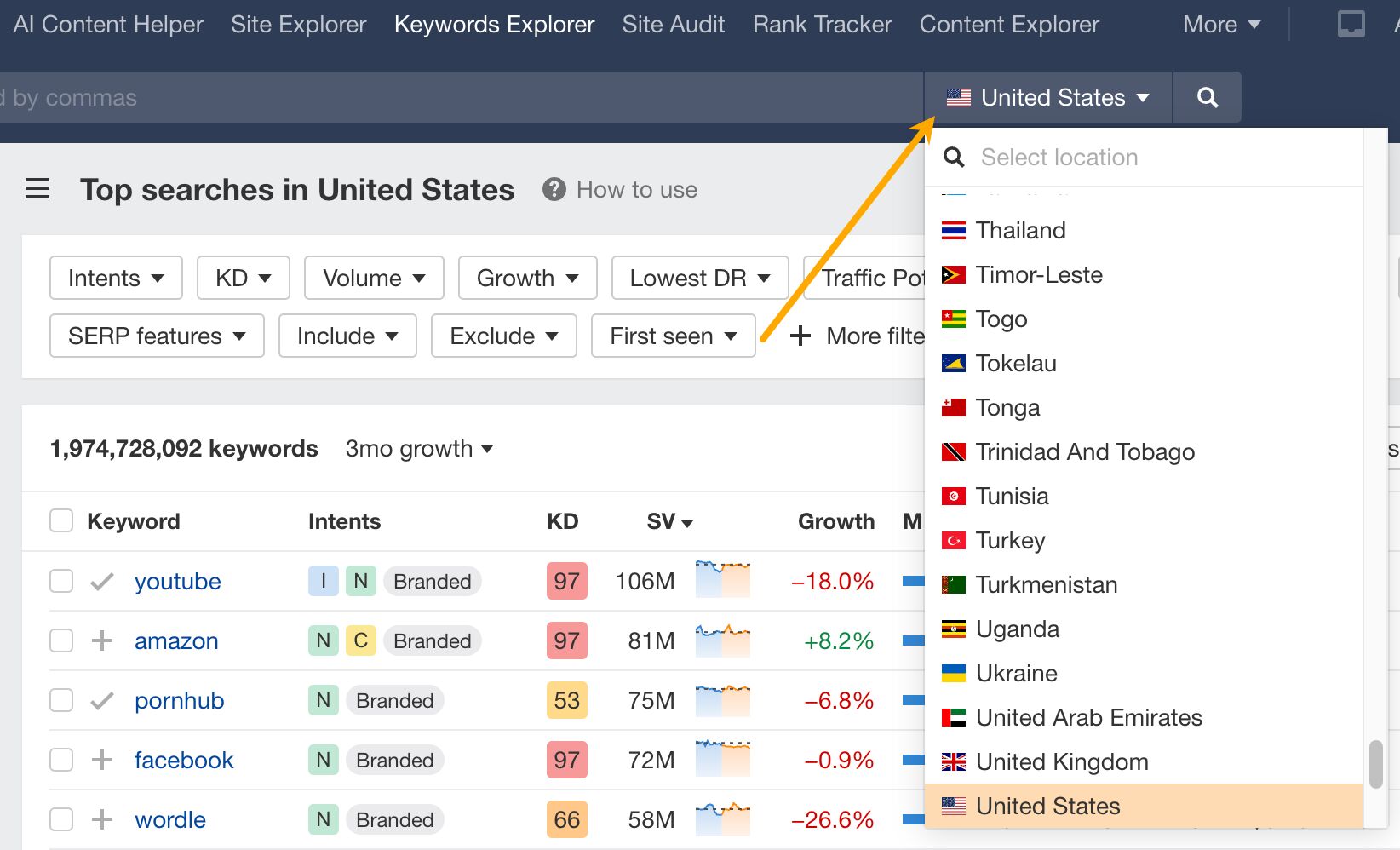This screenshot has height=850, width=1400.
Task: Open the hamburger menu icon
Action: click(x=37, y=188)
